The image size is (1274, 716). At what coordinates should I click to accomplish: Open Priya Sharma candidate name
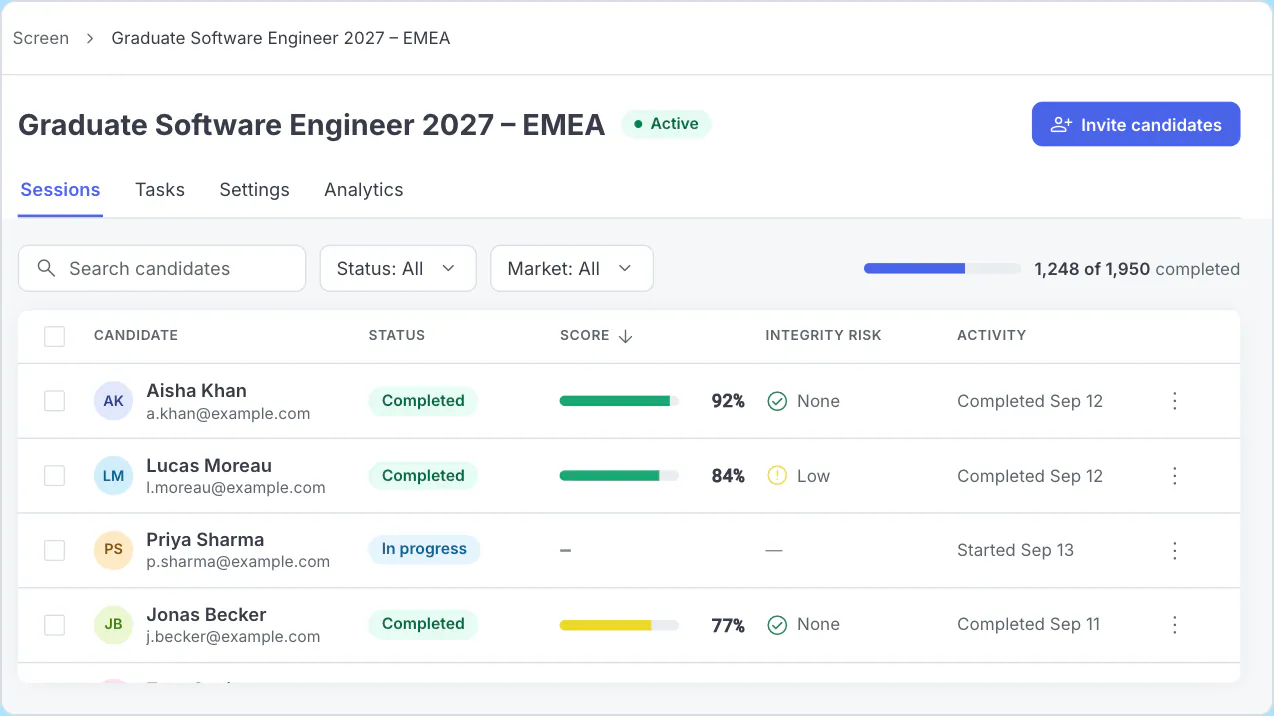click(x=205, y=540)
